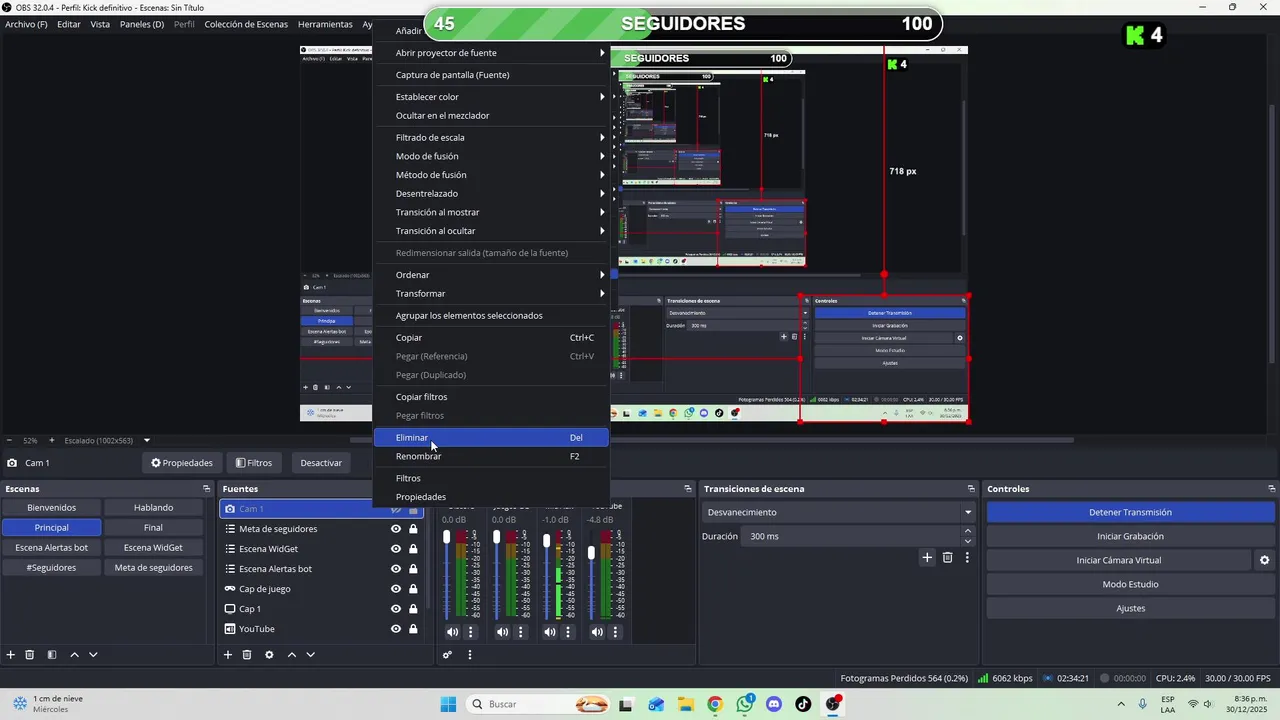Hide the Escena WidGet source
The image size is (1280, 720).
click(396, 549)
